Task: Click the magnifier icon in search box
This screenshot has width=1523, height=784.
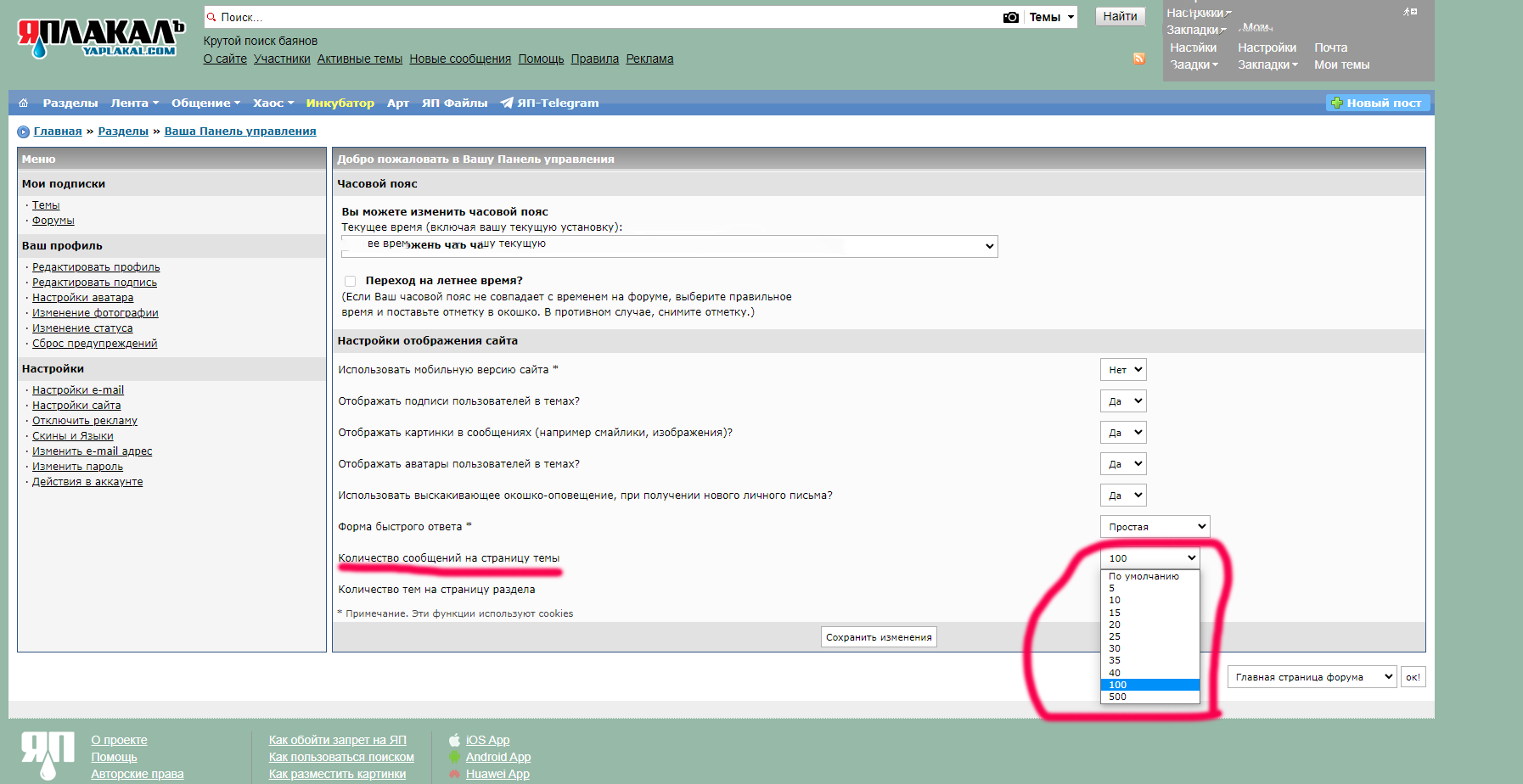Action: pyautogui.click(x=211, y=17)
